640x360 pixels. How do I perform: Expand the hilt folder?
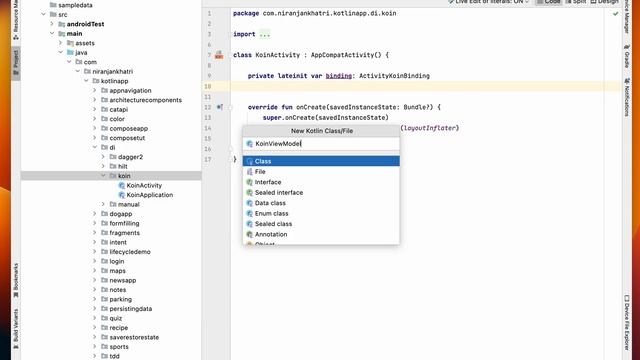tap(103, 167)
